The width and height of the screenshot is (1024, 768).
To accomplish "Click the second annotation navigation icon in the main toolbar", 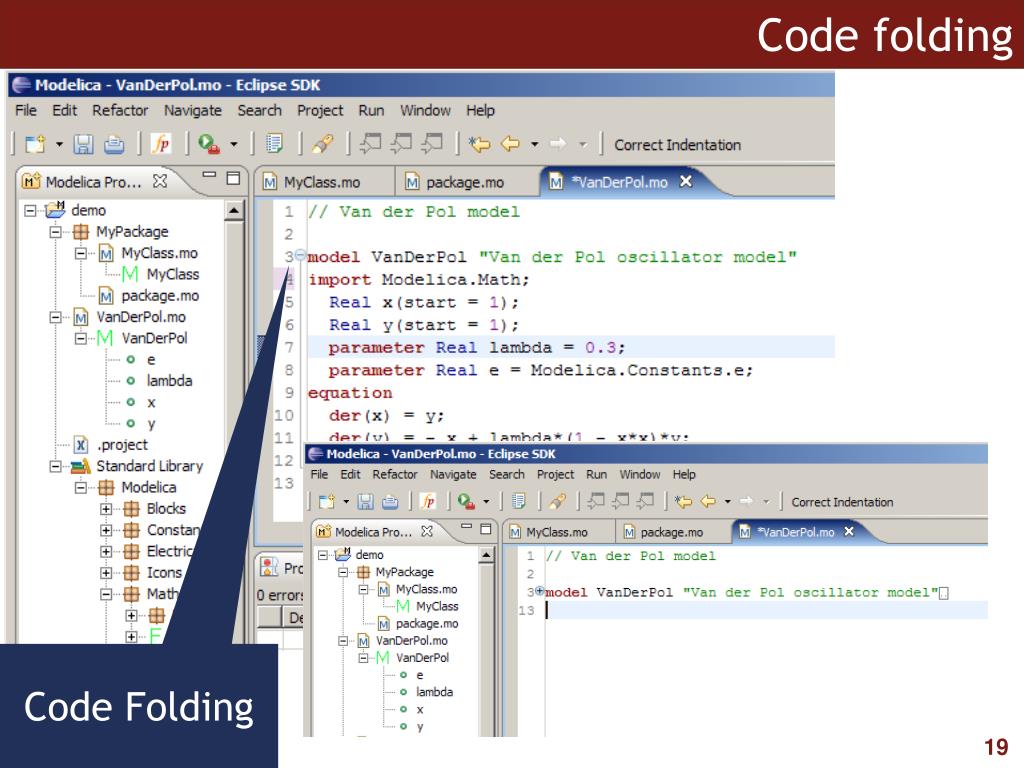I will [401, 144].
